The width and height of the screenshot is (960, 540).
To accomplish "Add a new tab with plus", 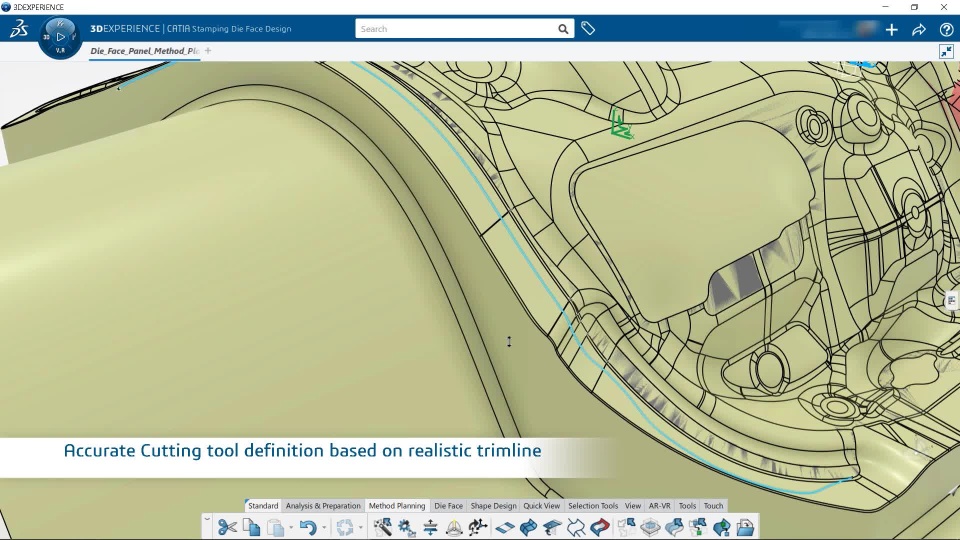I will point(208,51).
